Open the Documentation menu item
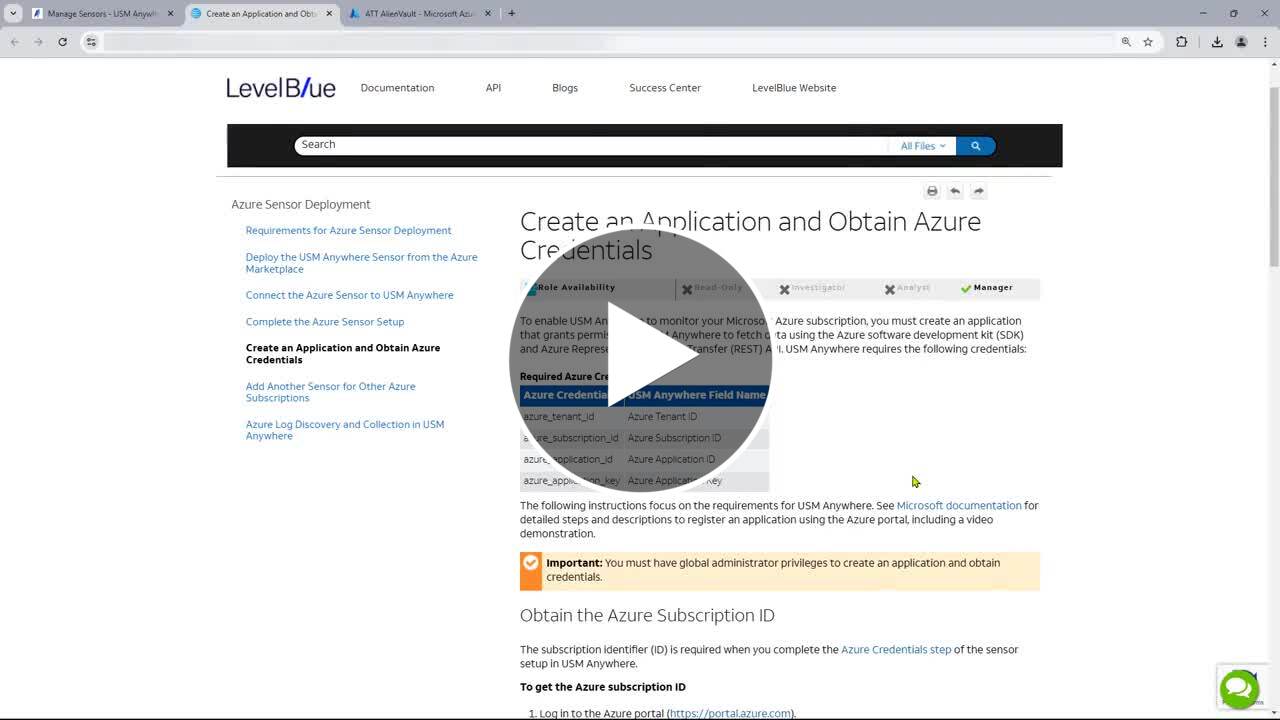Image resolution: width=1280 pixels, height=720 pixels. (397, 88)
